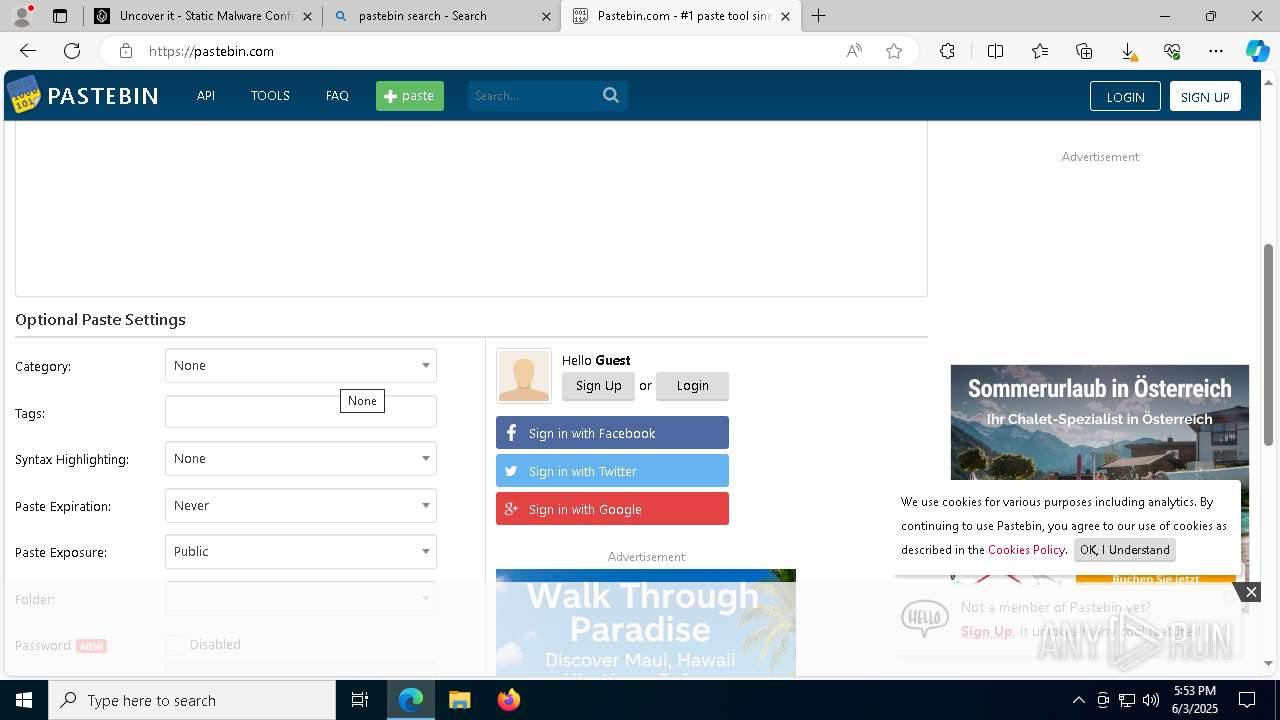1280x720 pixels.
Task: Click SIGN UP button in header
Action: point(1205,96)
